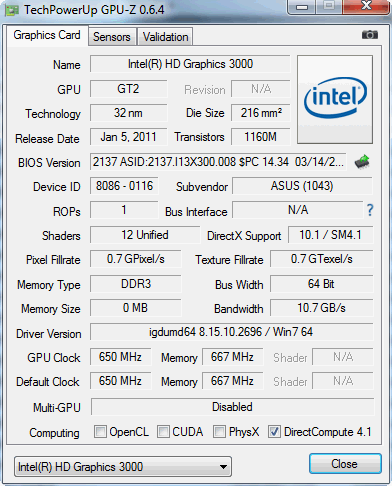Uncheck the DirectCompute 4.1 checkbox

274,432
